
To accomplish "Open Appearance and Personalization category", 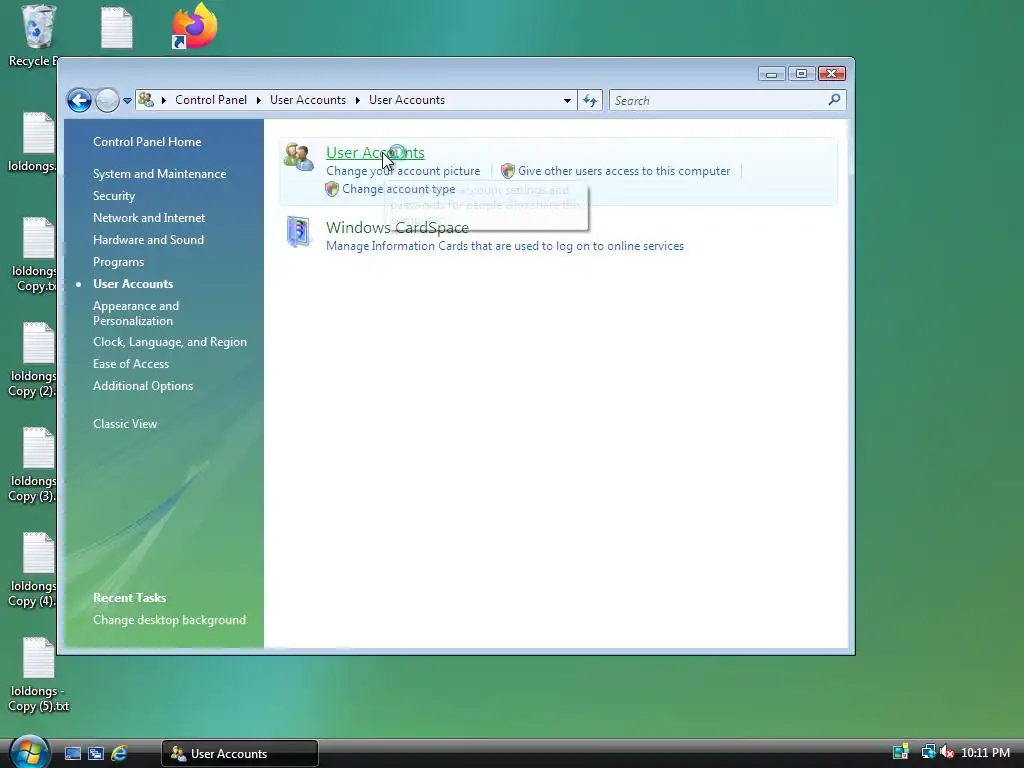I will 136,313.
